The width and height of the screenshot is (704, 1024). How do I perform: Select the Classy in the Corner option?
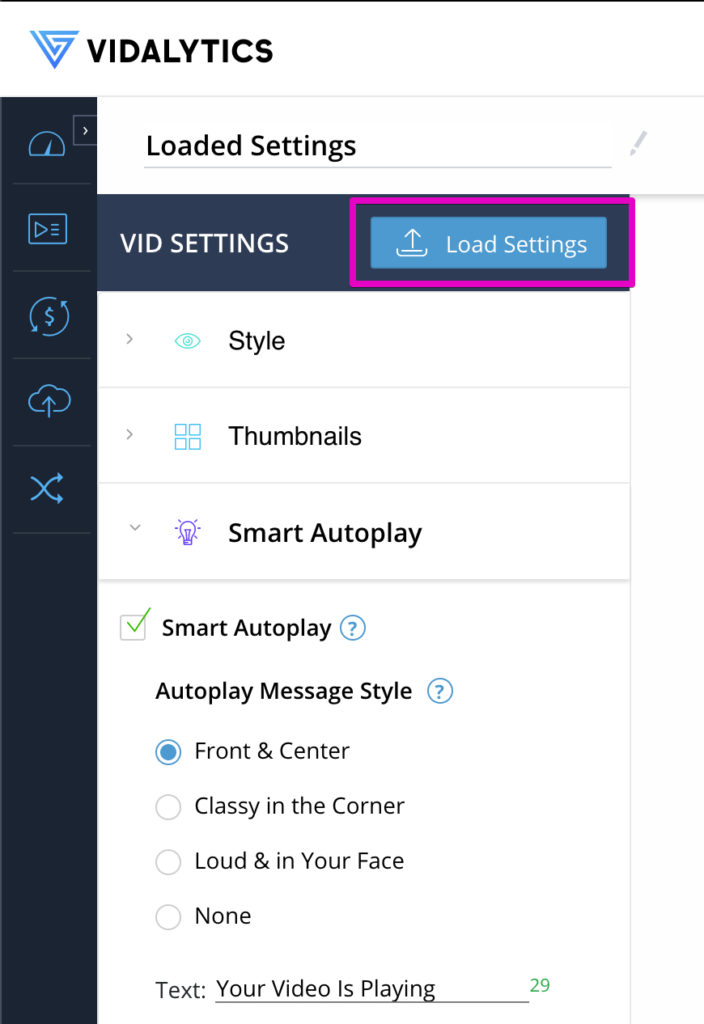pyautogui.click(x=168, y=807)
